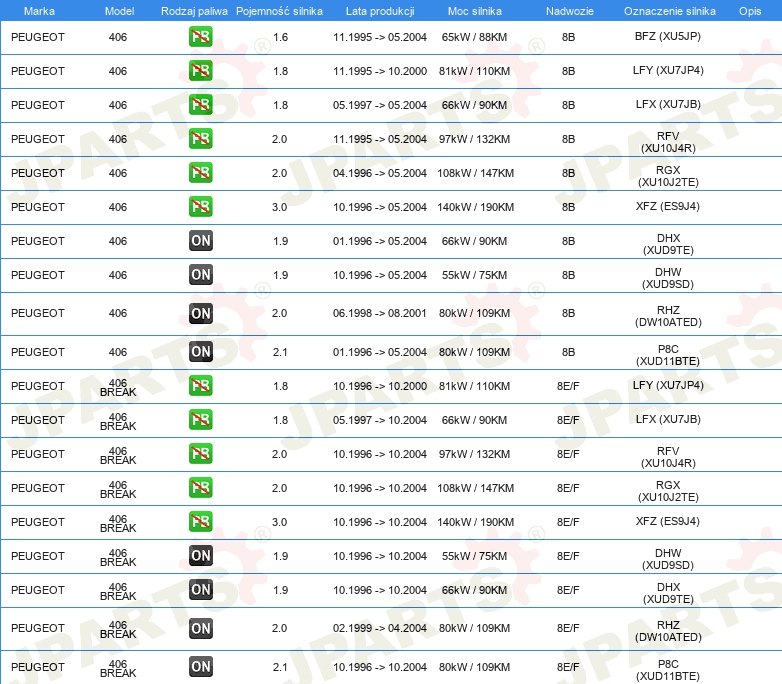Select 406 BREAK model in the XFZ row
The image size is (782, 684).
[x=118, y=523]
